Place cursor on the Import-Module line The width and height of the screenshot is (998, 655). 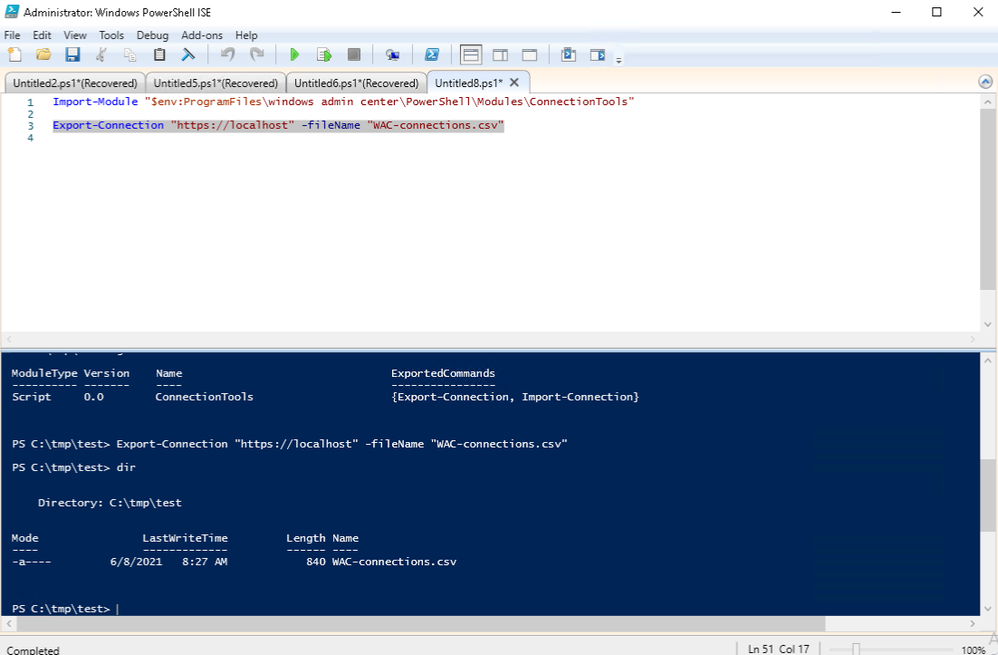tap(344, 102)
